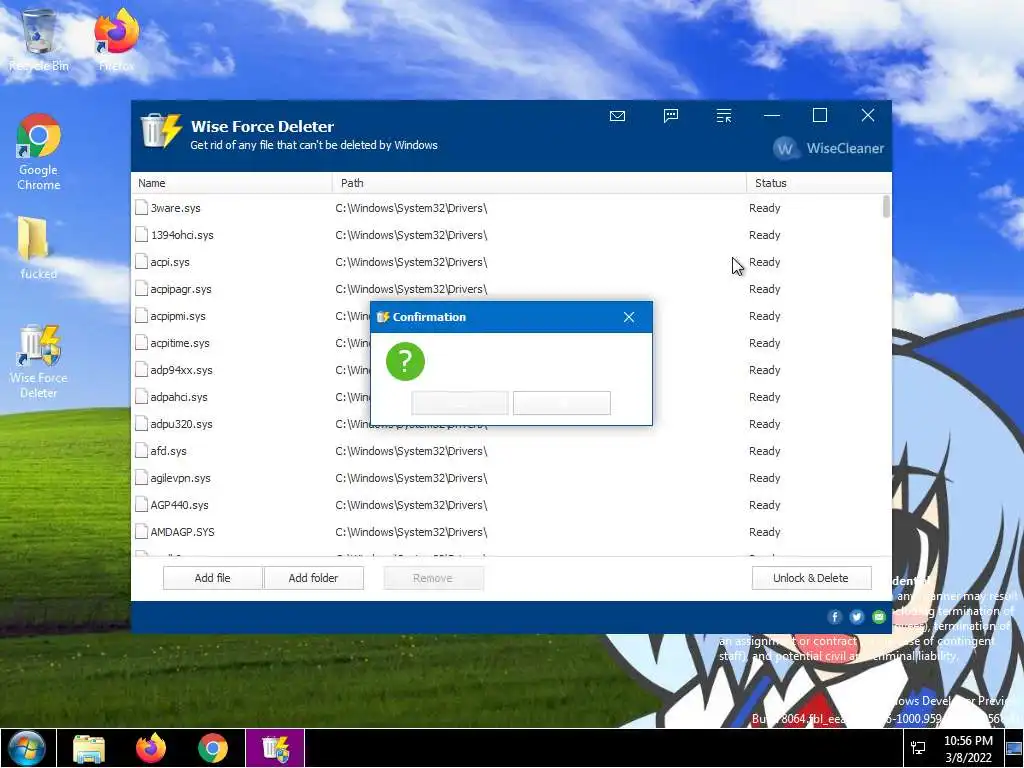This screenshot has height=768, width=1024.
Task: Close the Confirmation dialog
Action: pos(629,317)
